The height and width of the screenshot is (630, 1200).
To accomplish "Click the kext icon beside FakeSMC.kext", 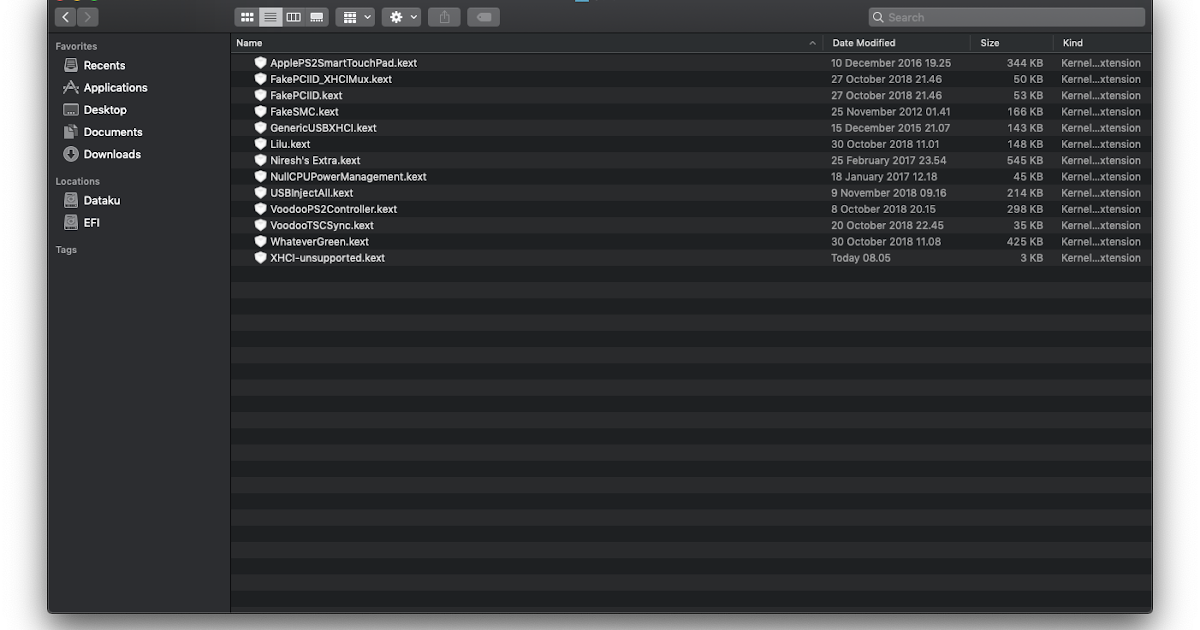I will coord(261,112).
